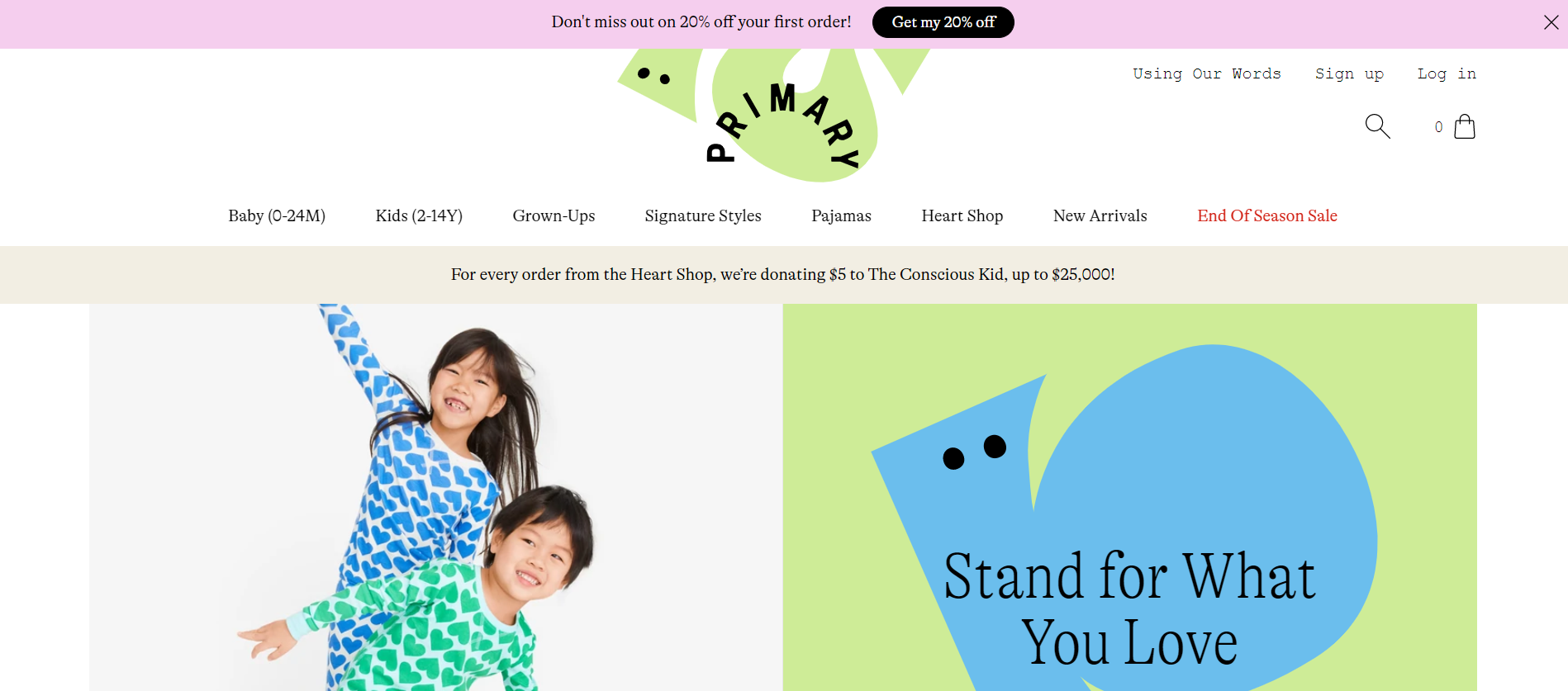The height and width of the screenshot is (691, 1568).
Task: Click the Get my 20% off button
Action: [943, 22]
